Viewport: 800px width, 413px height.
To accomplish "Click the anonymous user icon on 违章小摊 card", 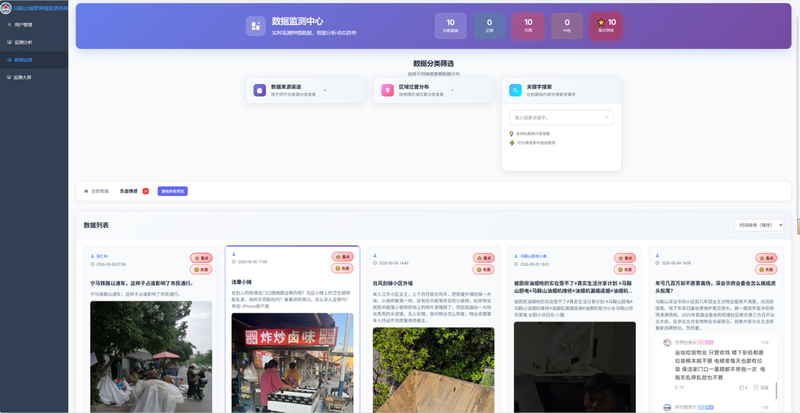I will coord(234,254).
